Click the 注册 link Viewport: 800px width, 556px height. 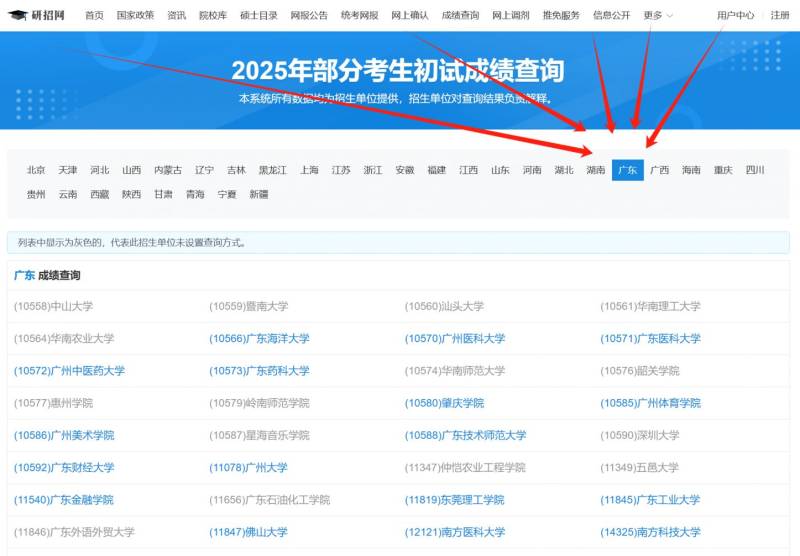(x=780, y=15)
